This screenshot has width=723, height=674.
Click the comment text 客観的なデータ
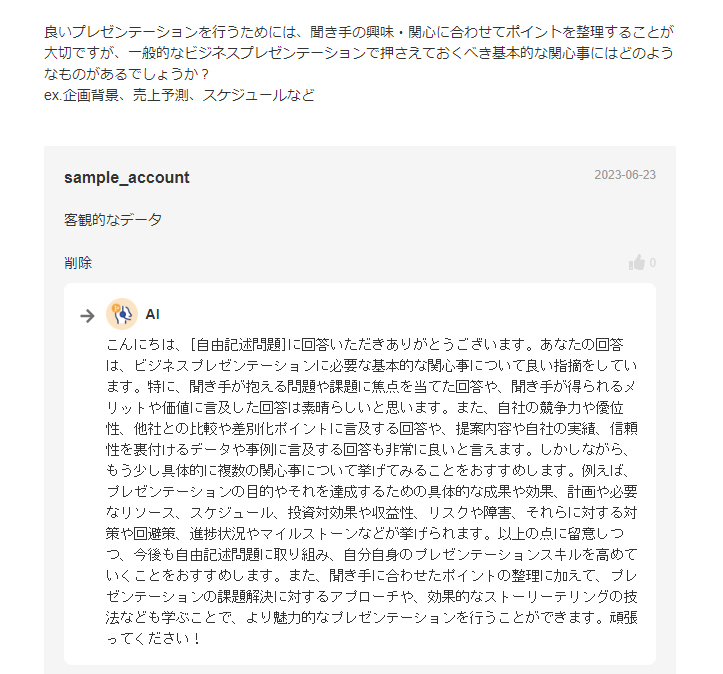[113, 220]
